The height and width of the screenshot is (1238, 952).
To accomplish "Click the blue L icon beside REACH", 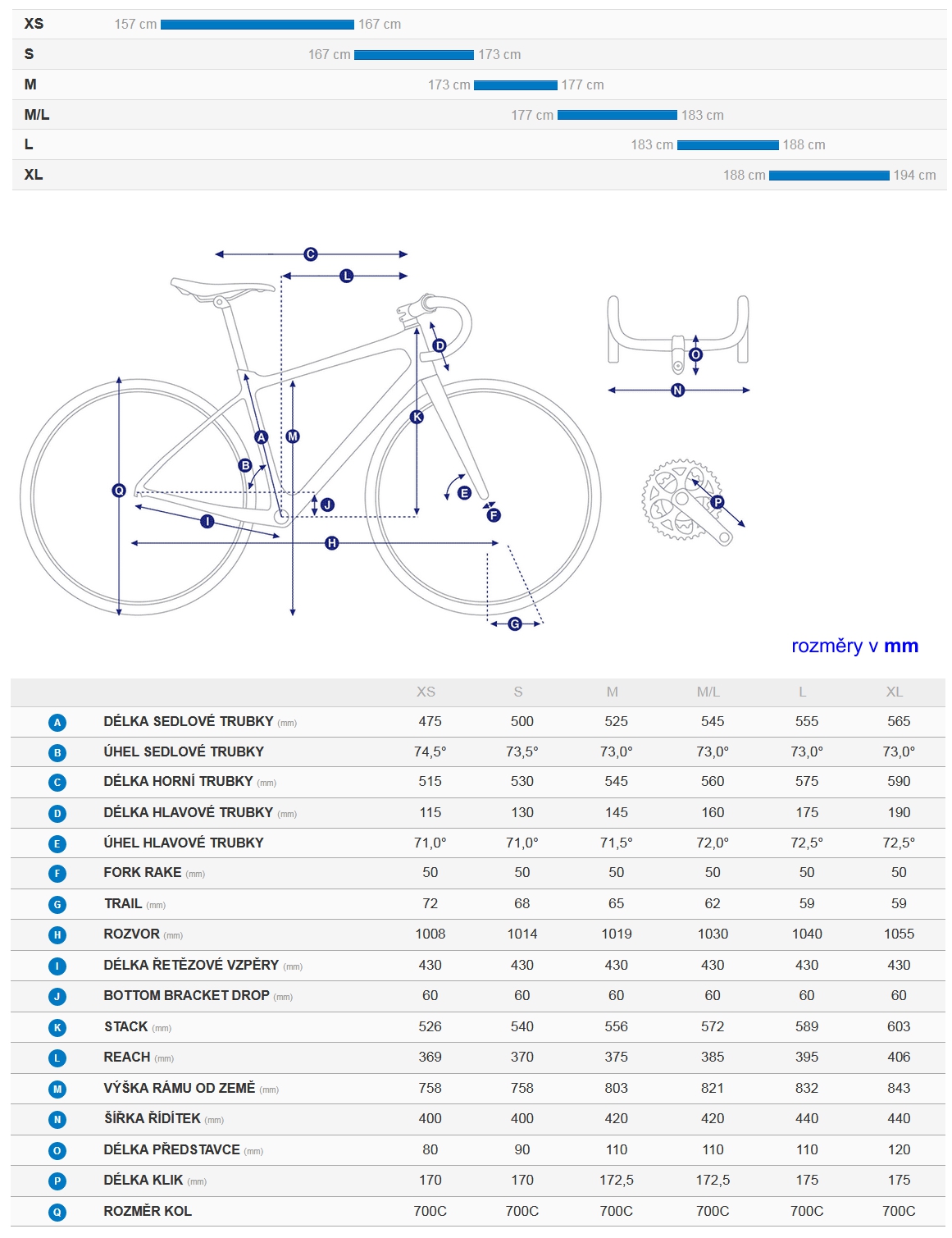I will [x=57, y=1058].
